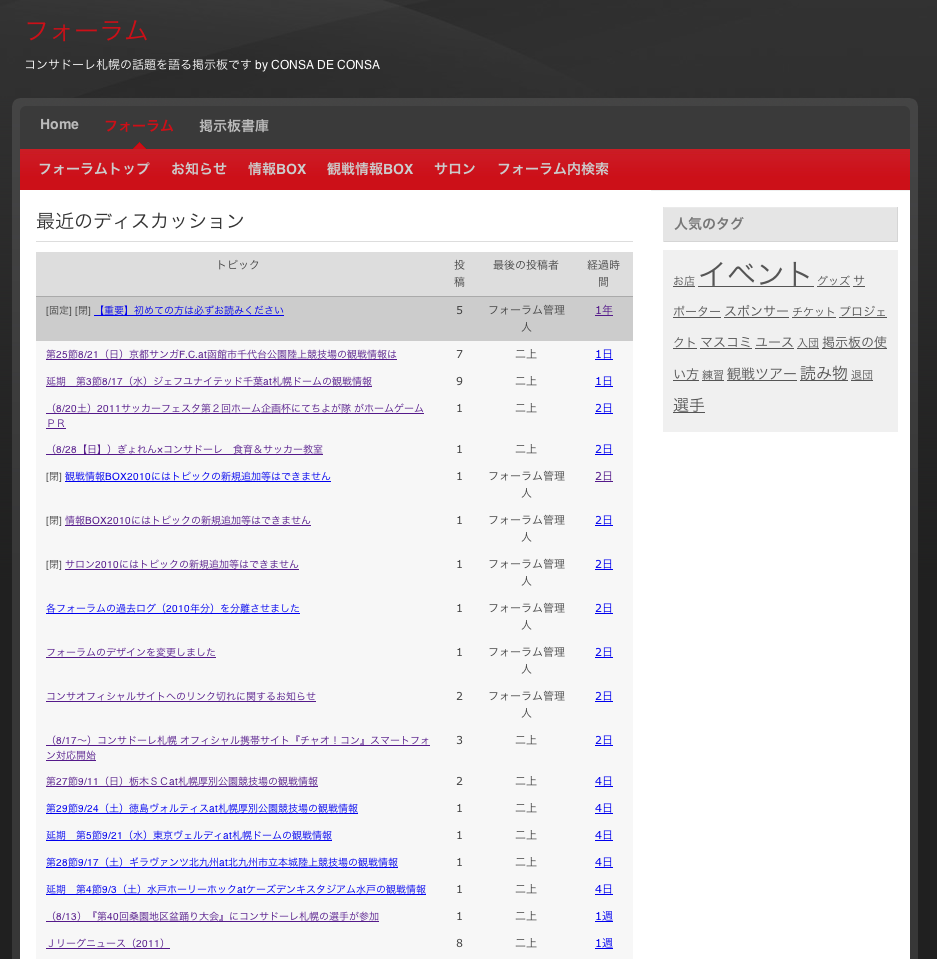Open the Jリーグニュース（2011） topic
This screenshot has width=937, height=959.
tap(108, 943)
